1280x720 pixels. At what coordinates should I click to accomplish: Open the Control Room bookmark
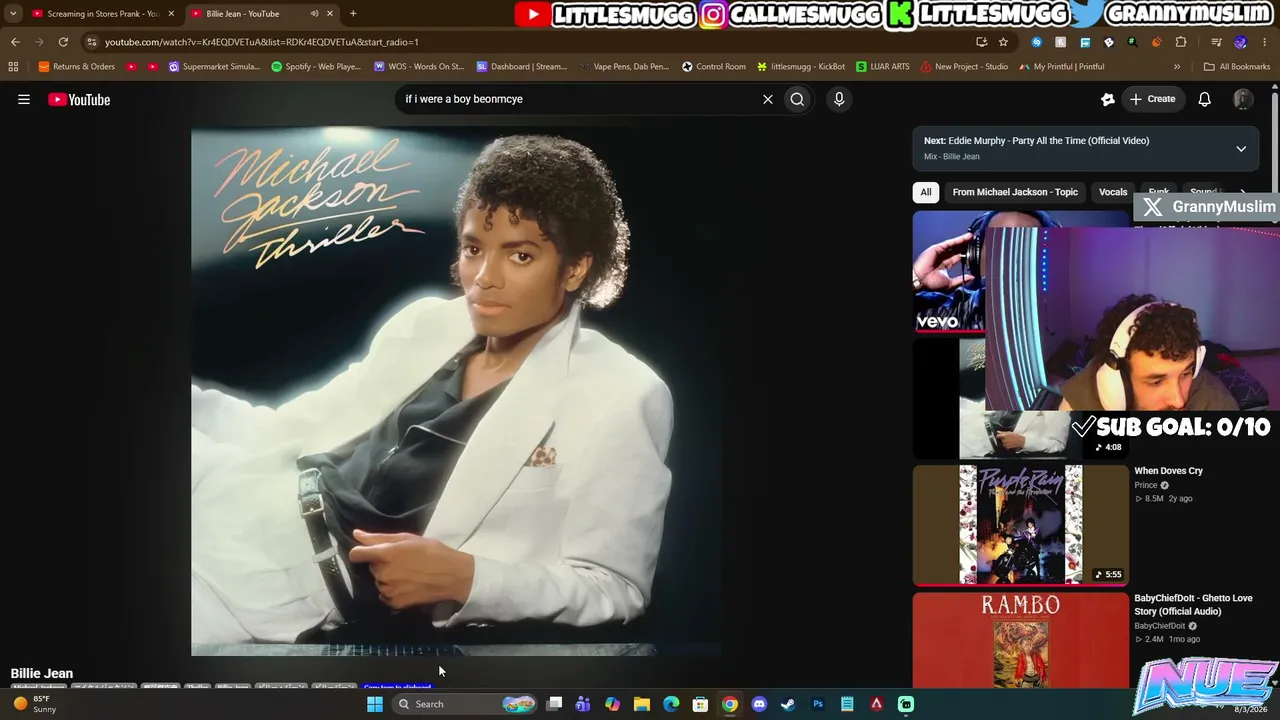[714, 67]
